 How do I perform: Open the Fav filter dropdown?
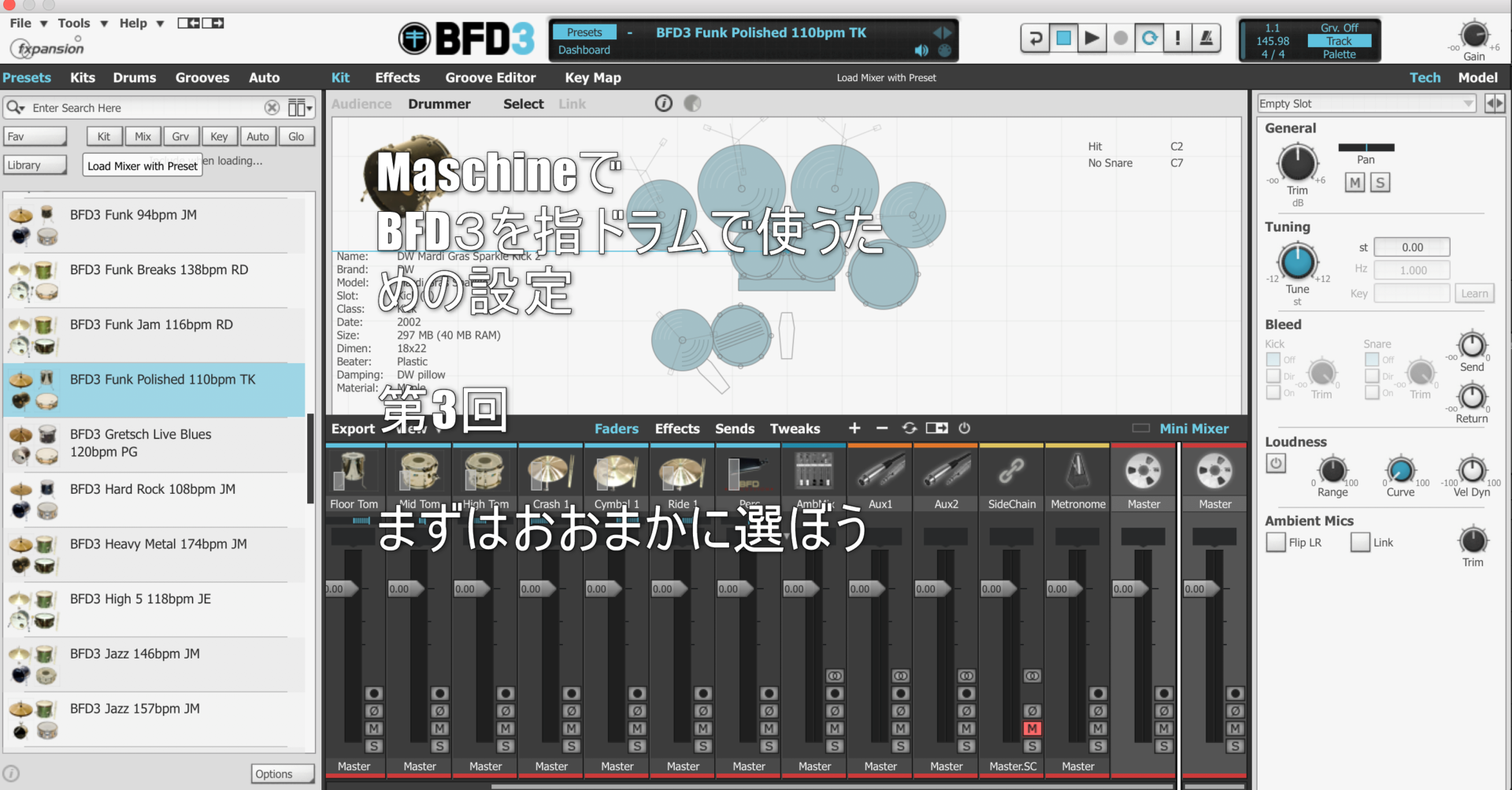[x=35, y=136]
